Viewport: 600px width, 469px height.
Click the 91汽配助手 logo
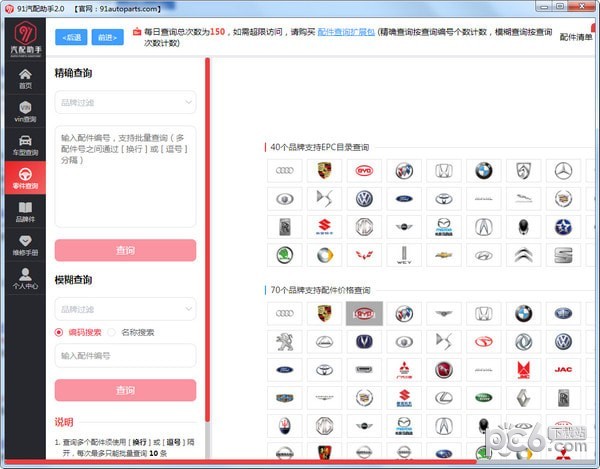[x=26, y=38]
